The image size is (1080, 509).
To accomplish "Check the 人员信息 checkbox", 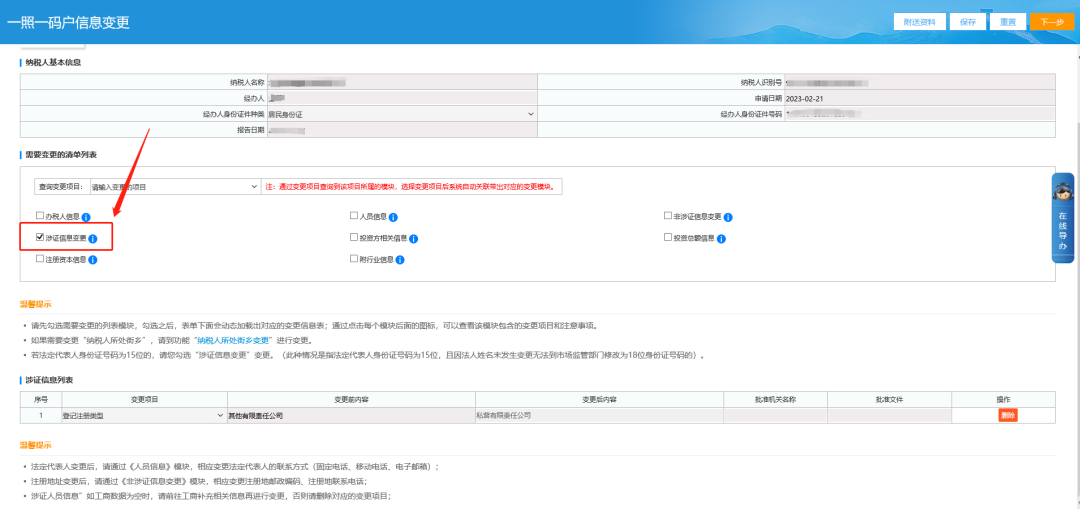I will point(354,216).
